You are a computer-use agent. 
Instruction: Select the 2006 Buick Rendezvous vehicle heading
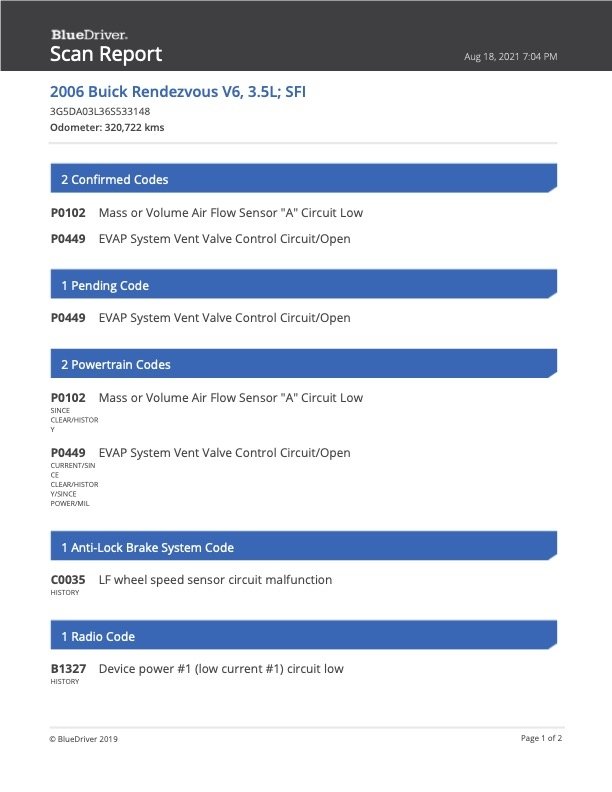(x=178, y=91)
